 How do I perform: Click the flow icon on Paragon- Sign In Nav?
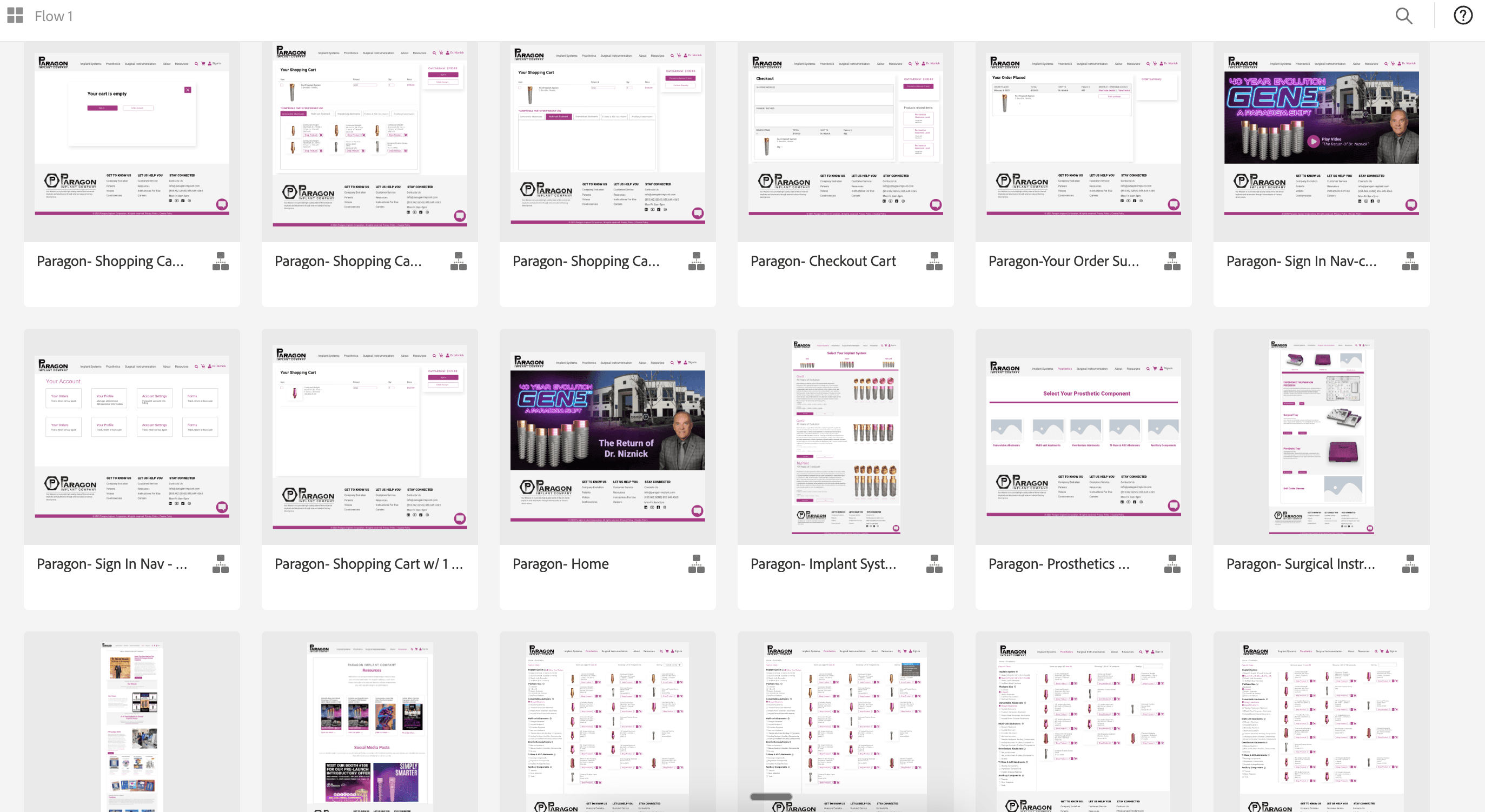(221, 565)
